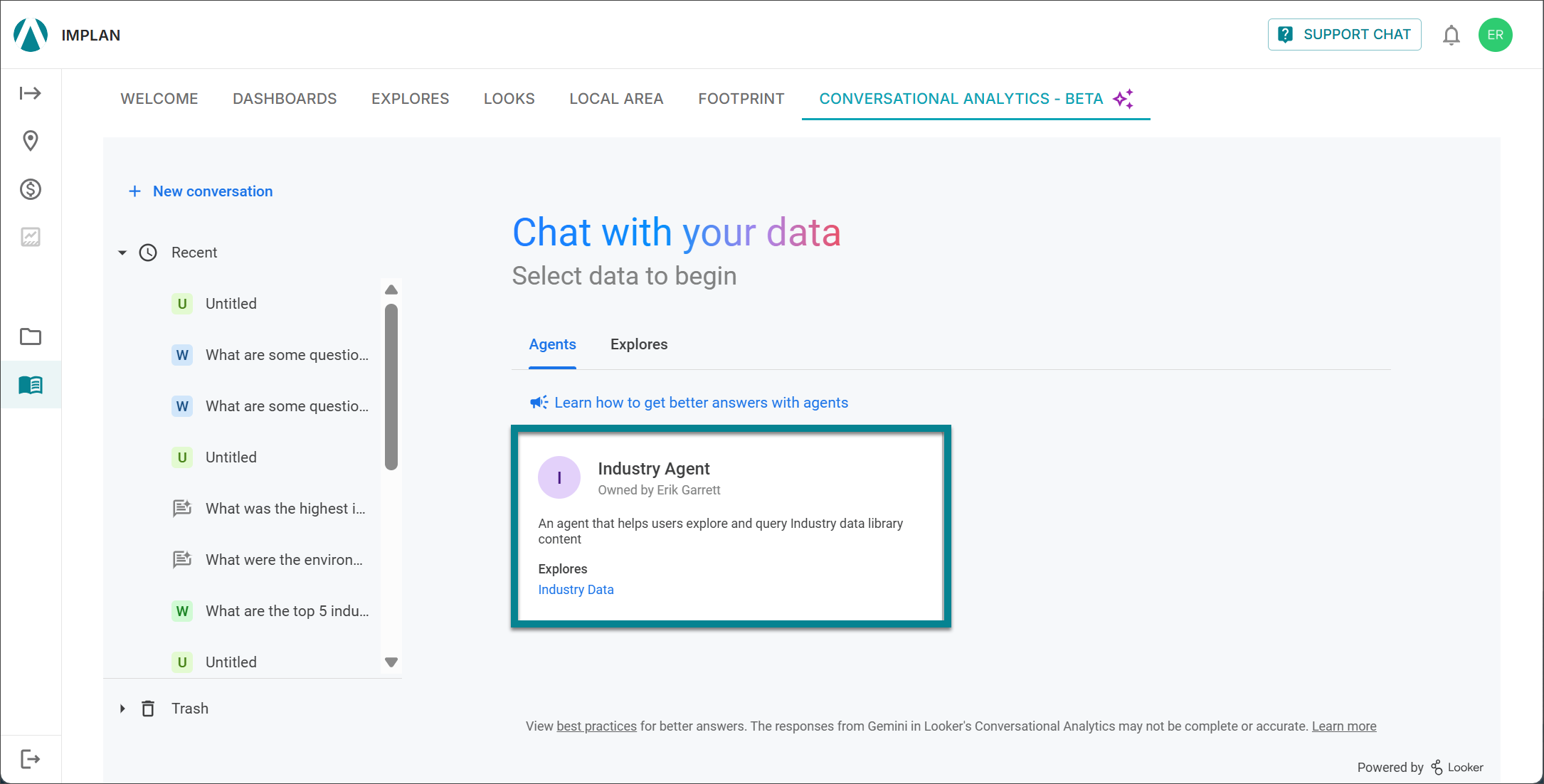Click the IMPLAN logo icon
This screenshot has width=1544, height=784.
[31, 35]
